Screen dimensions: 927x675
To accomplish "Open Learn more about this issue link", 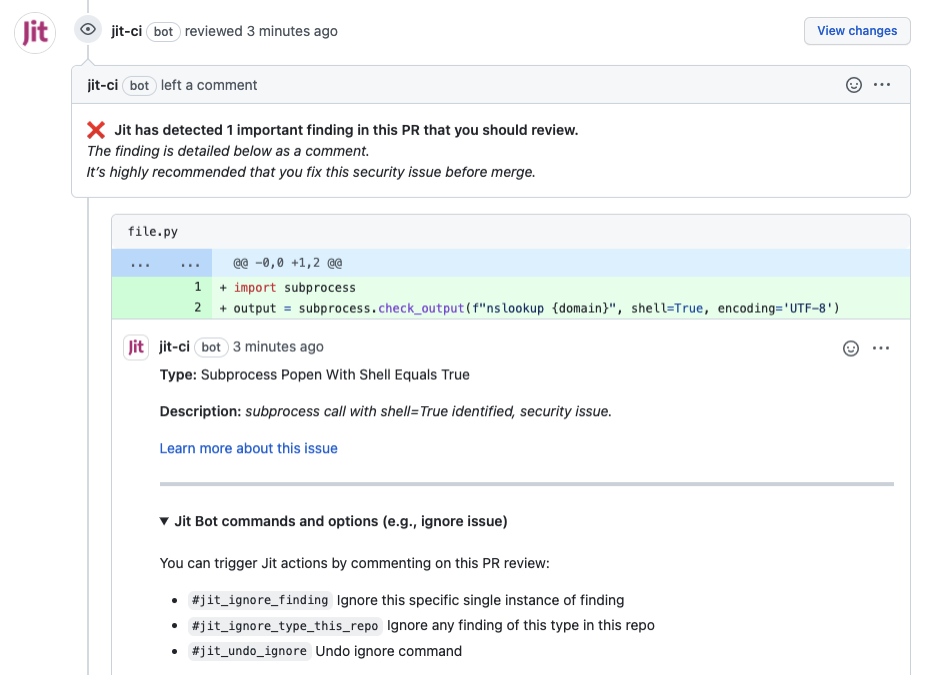I will pos(248,448).
